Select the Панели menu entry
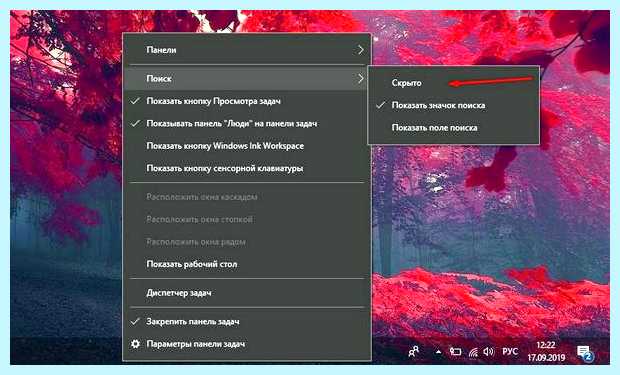This screenshot has width=620, height=375. coord(247,50)
